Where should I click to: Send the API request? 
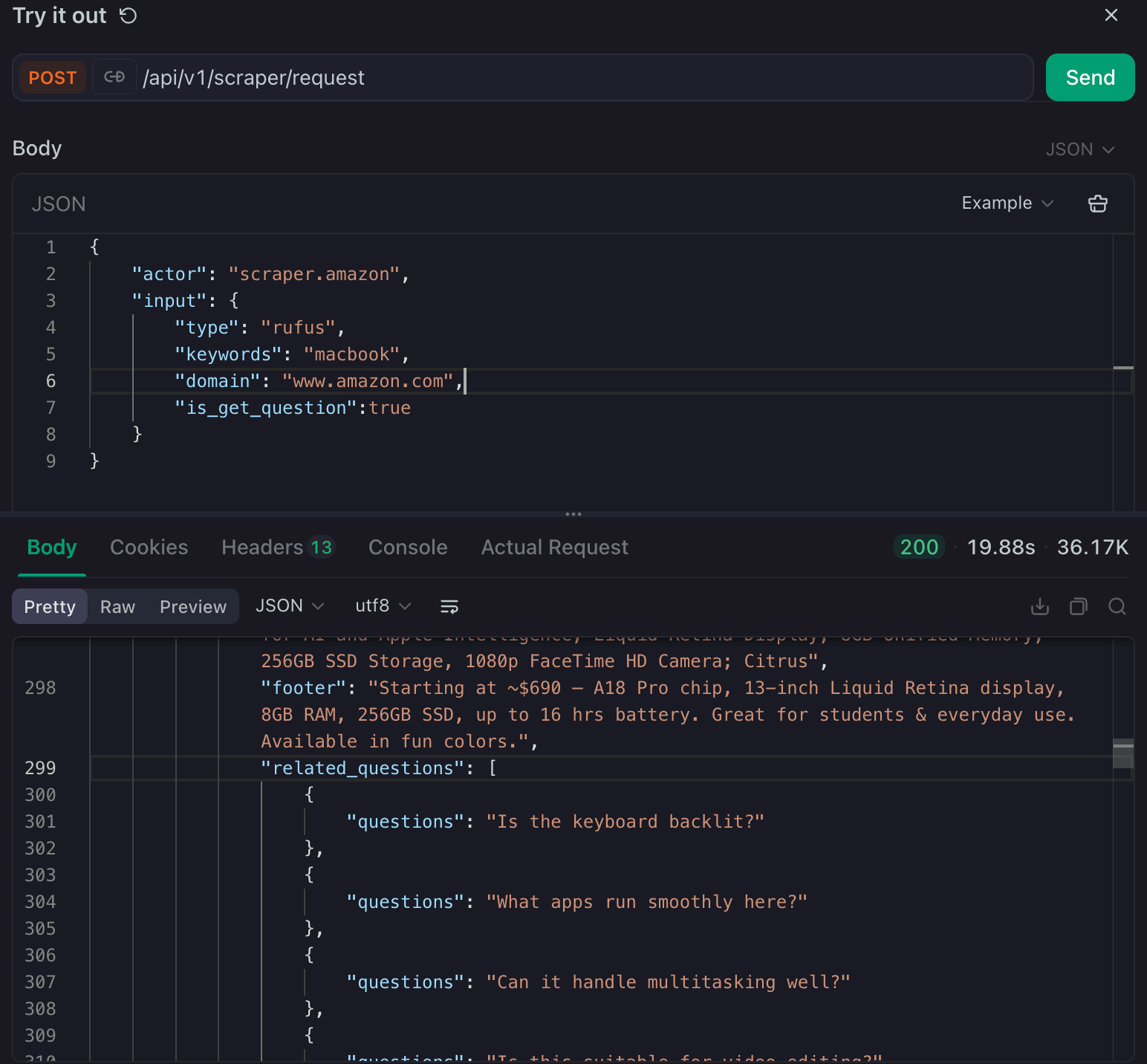pyautogui.click(x=1090, y=77)
